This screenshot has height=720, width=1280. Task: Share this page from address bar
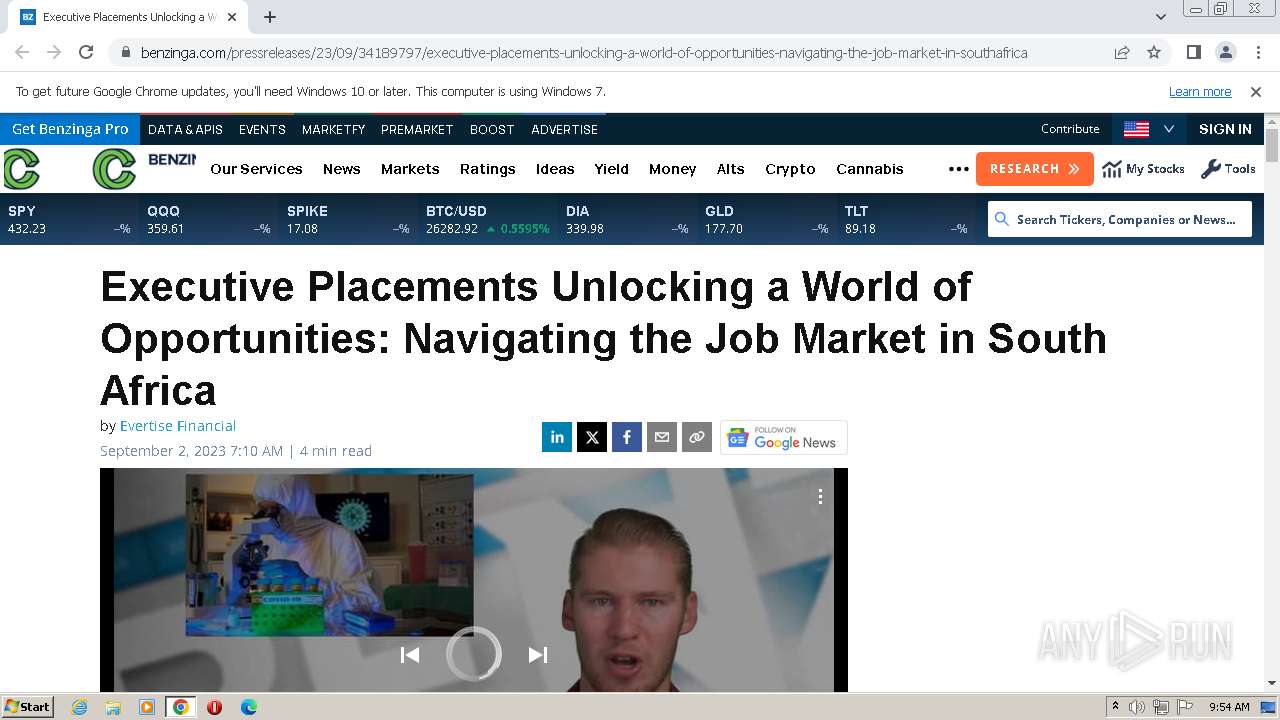coord(1122,52)
